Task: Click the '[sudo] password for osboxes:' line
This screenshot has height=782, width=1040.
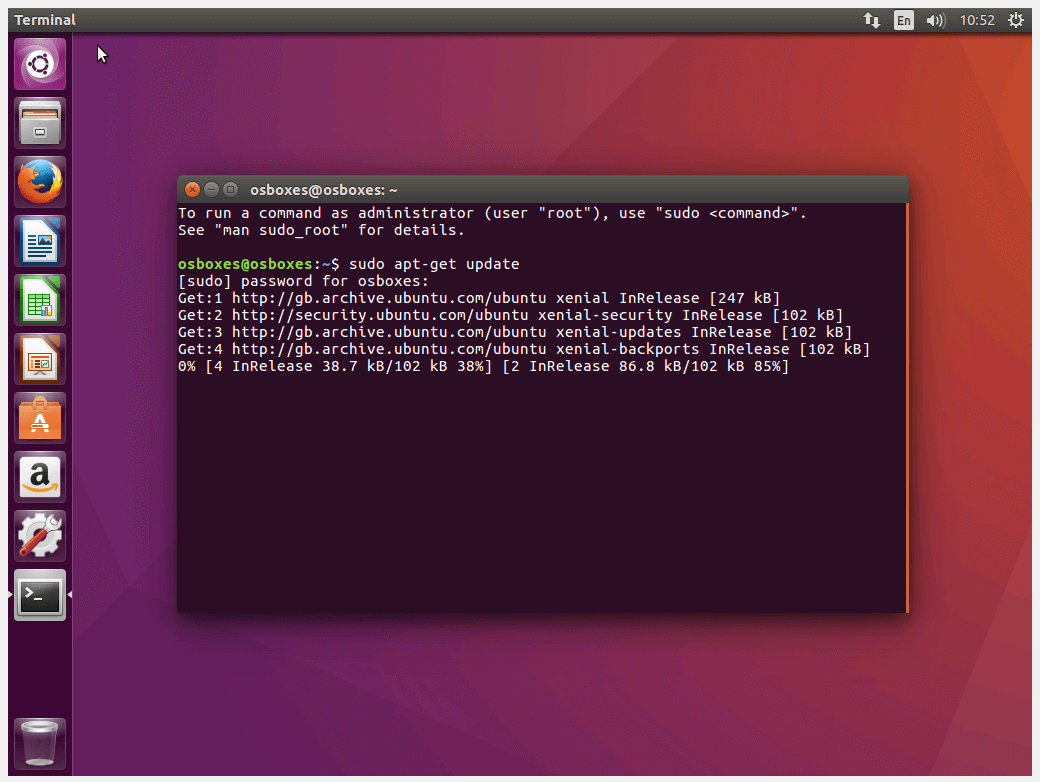Action: [304, 281]
